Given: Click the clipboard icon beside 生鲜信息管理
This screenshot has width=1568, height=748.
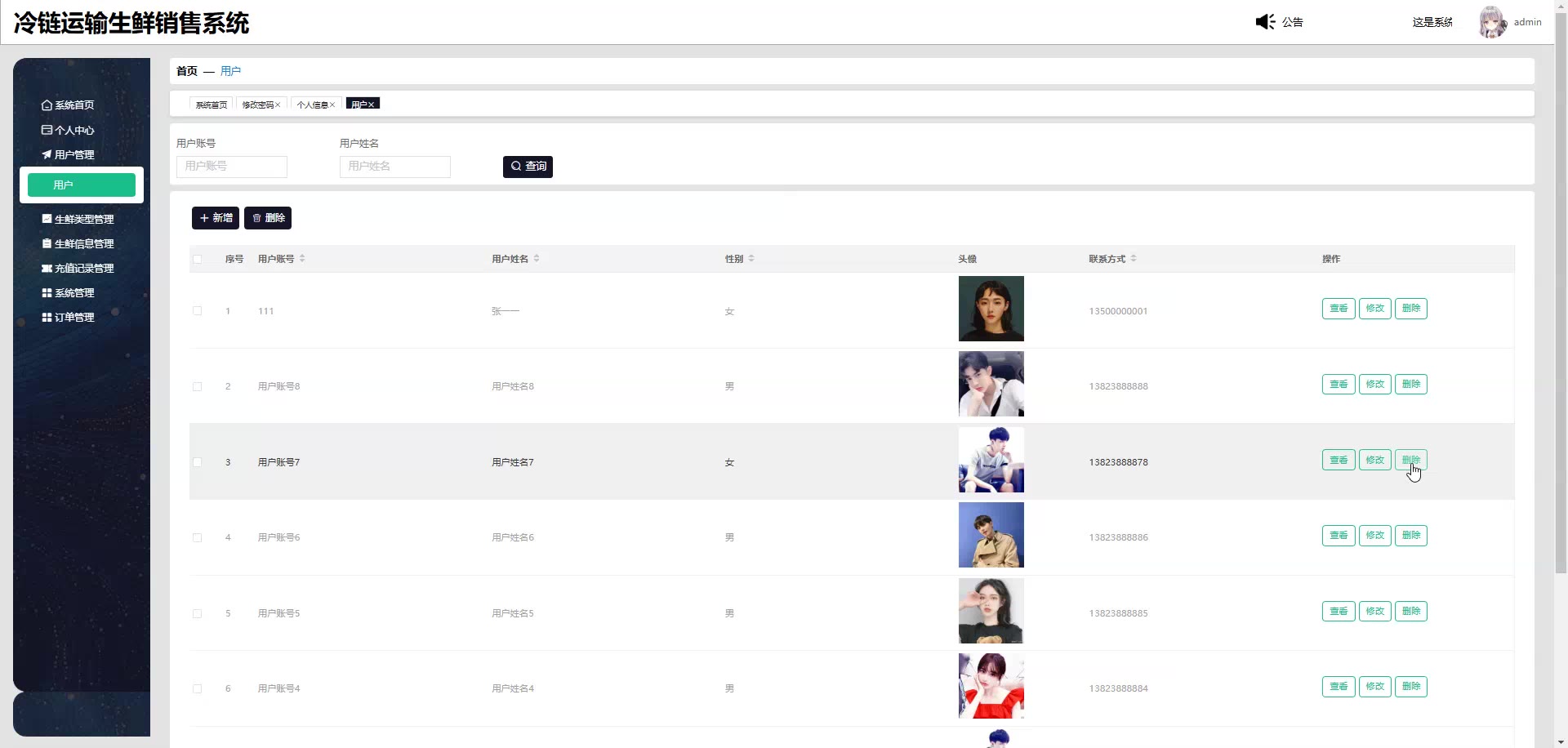Looking at the screenshot, I should (47, 243).
